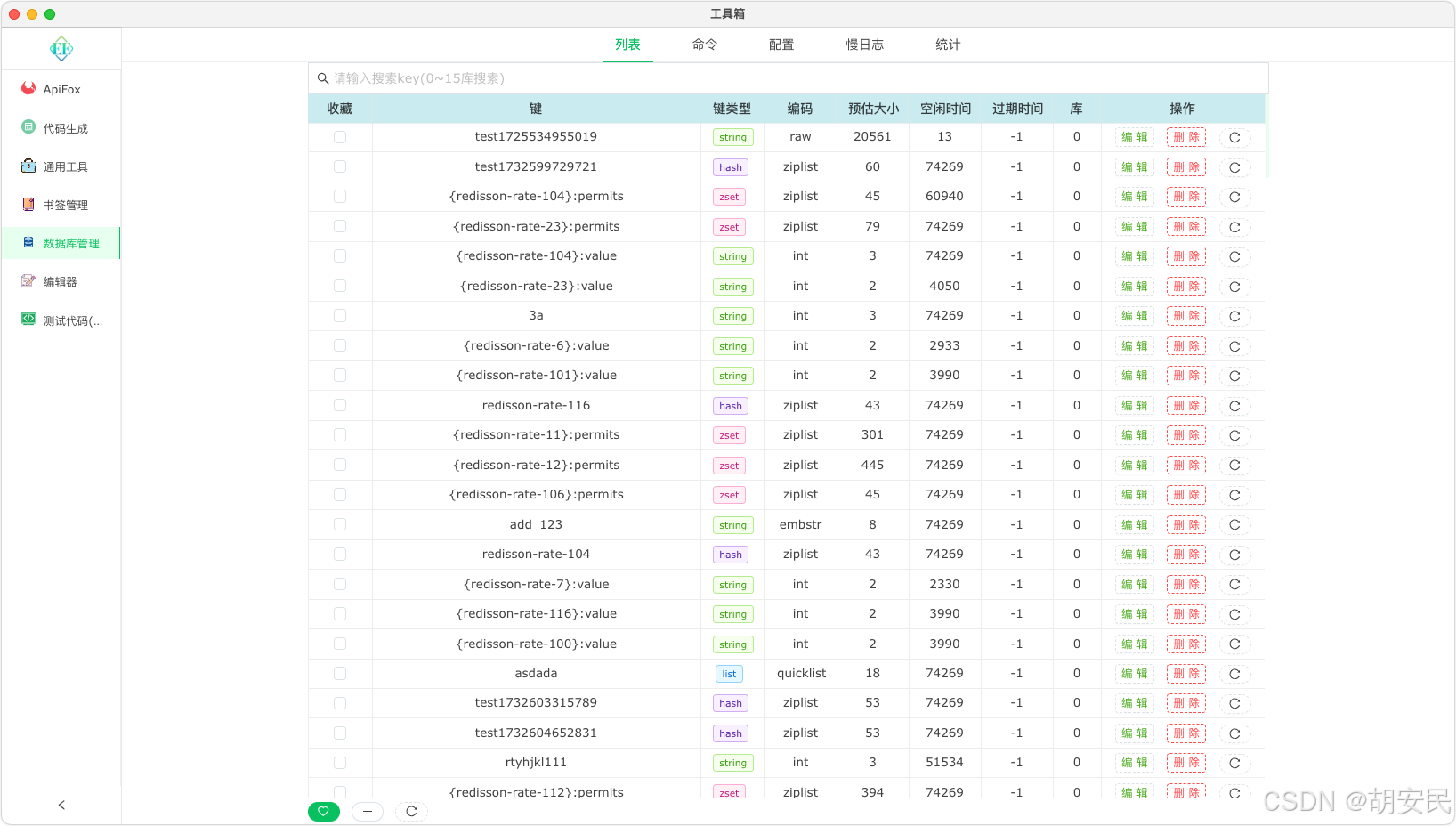Viewport: 1456px width, 826px height.
Task: Click 编辑 for asdada
Action: click(x=1135, y=674)
